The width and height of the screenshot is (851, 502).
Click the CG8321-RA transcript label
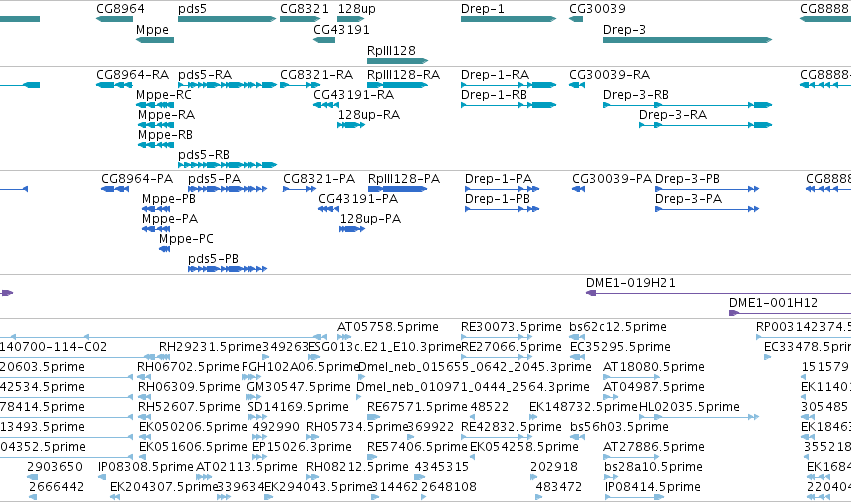pos(316,74)
